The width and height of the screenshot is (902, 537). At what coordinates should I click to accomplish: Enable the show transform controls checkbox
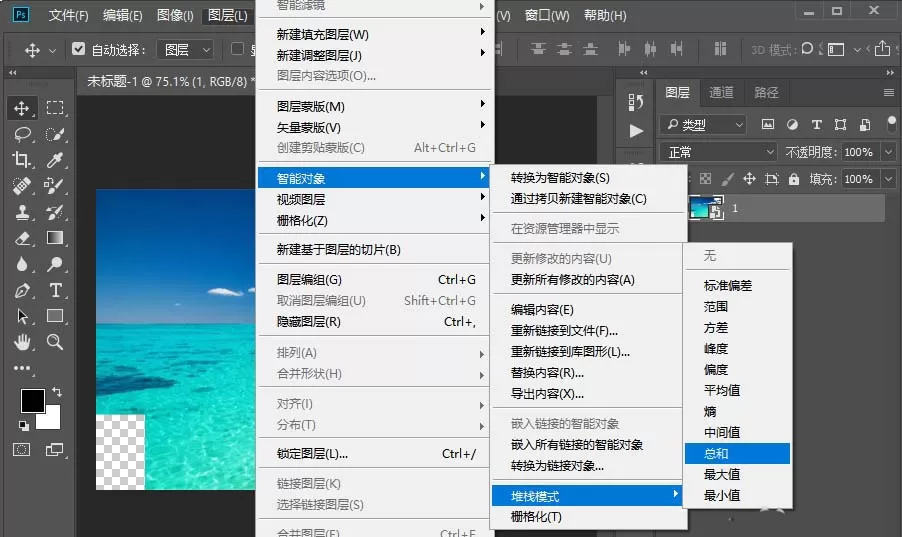tap(237, 49)
